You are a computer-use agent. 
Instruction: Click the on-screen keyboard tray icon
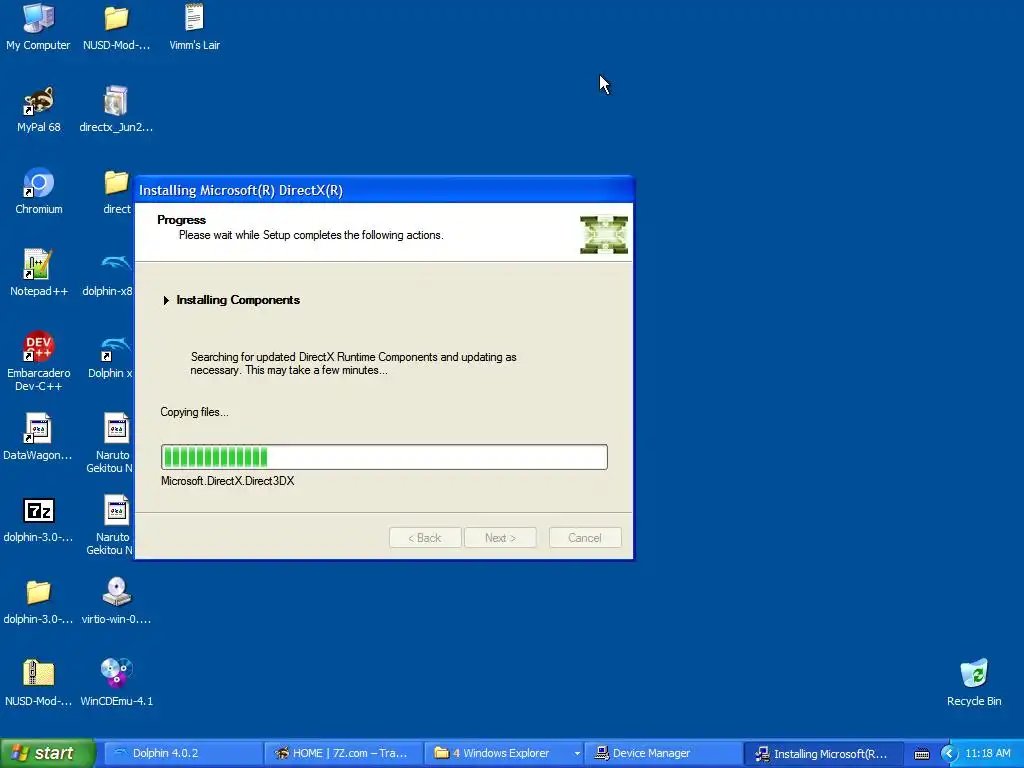(921, 754)
